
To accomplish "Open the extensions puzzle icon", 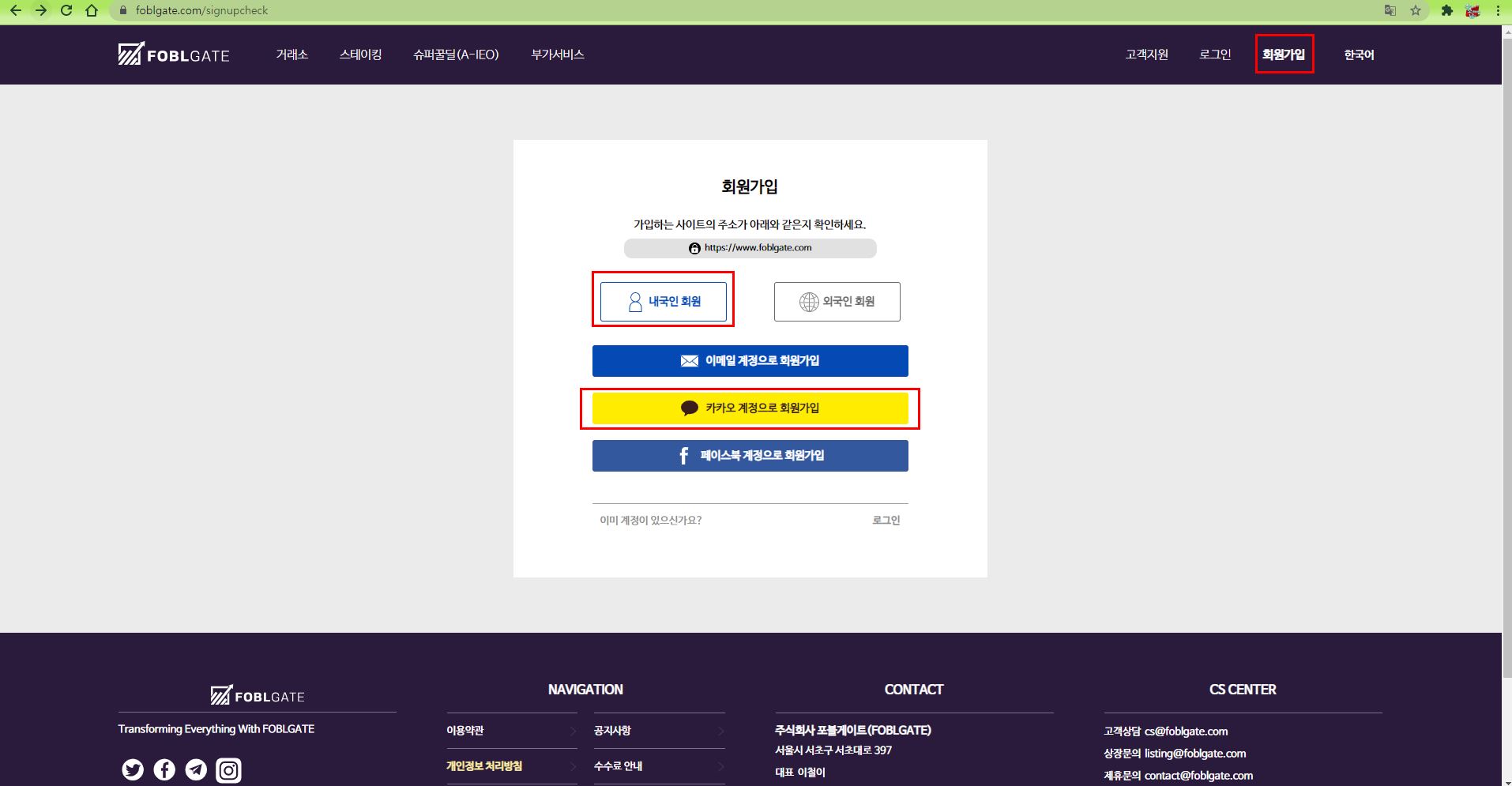I will 1447,10.
